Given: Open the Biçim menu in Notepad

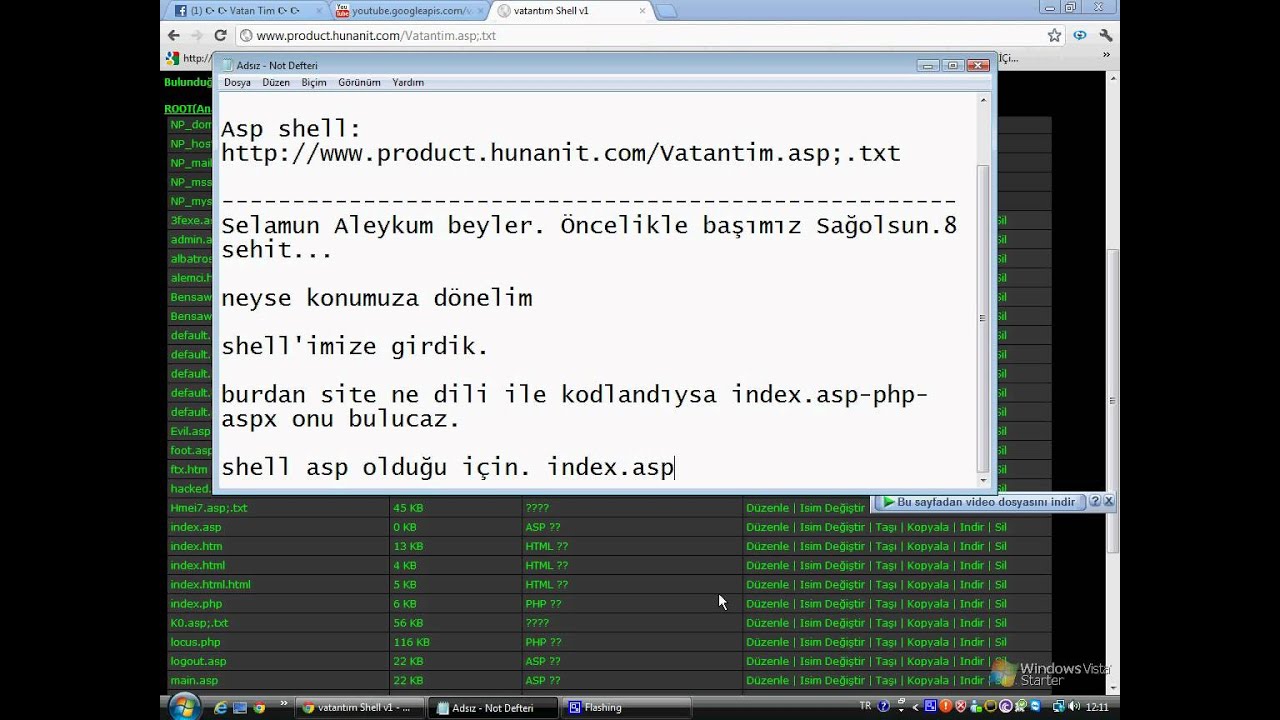Looking at the screenshot, I should click(x=314, y=82).
